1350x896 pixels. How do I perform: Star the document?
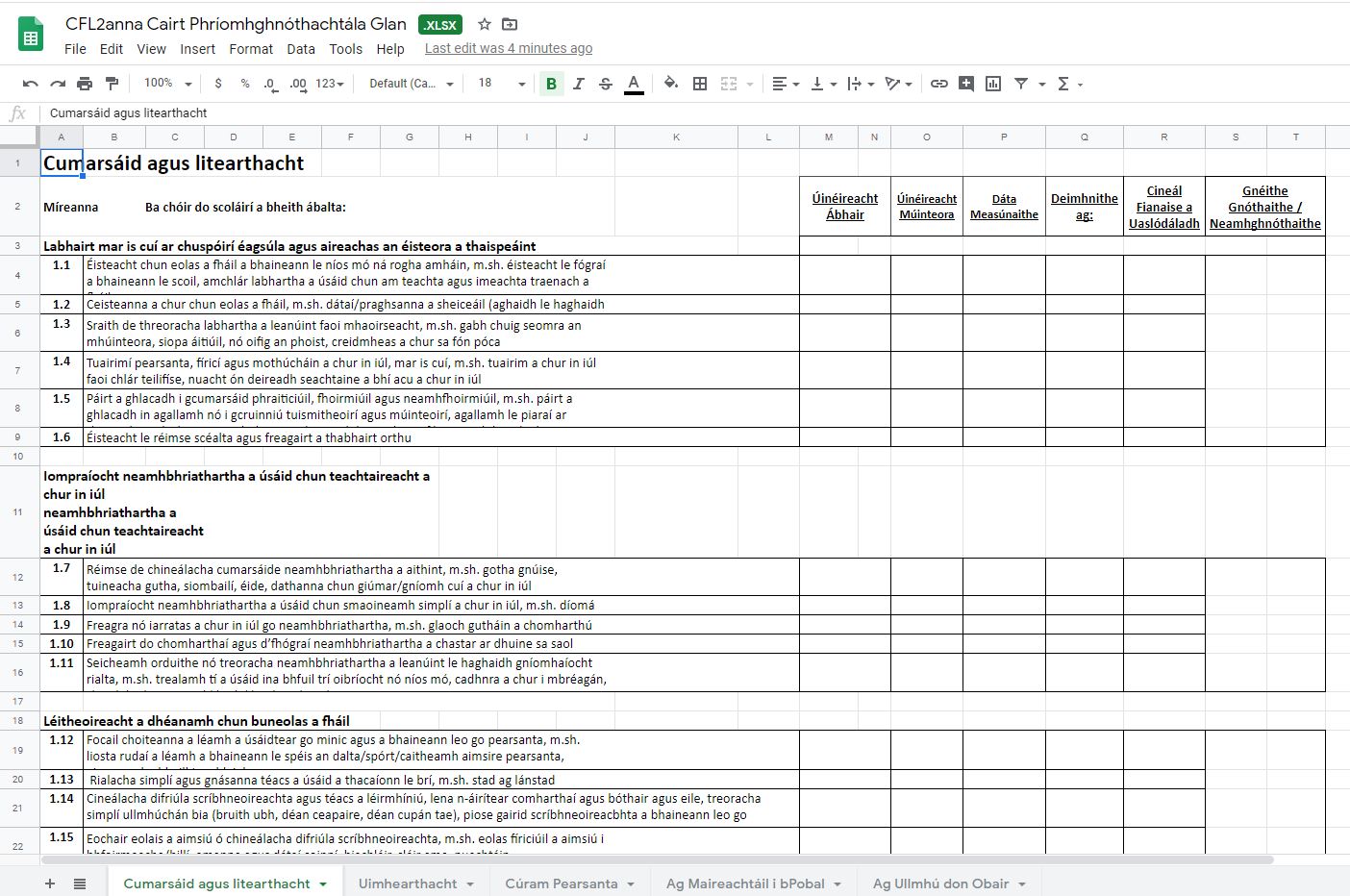[485, 24]
